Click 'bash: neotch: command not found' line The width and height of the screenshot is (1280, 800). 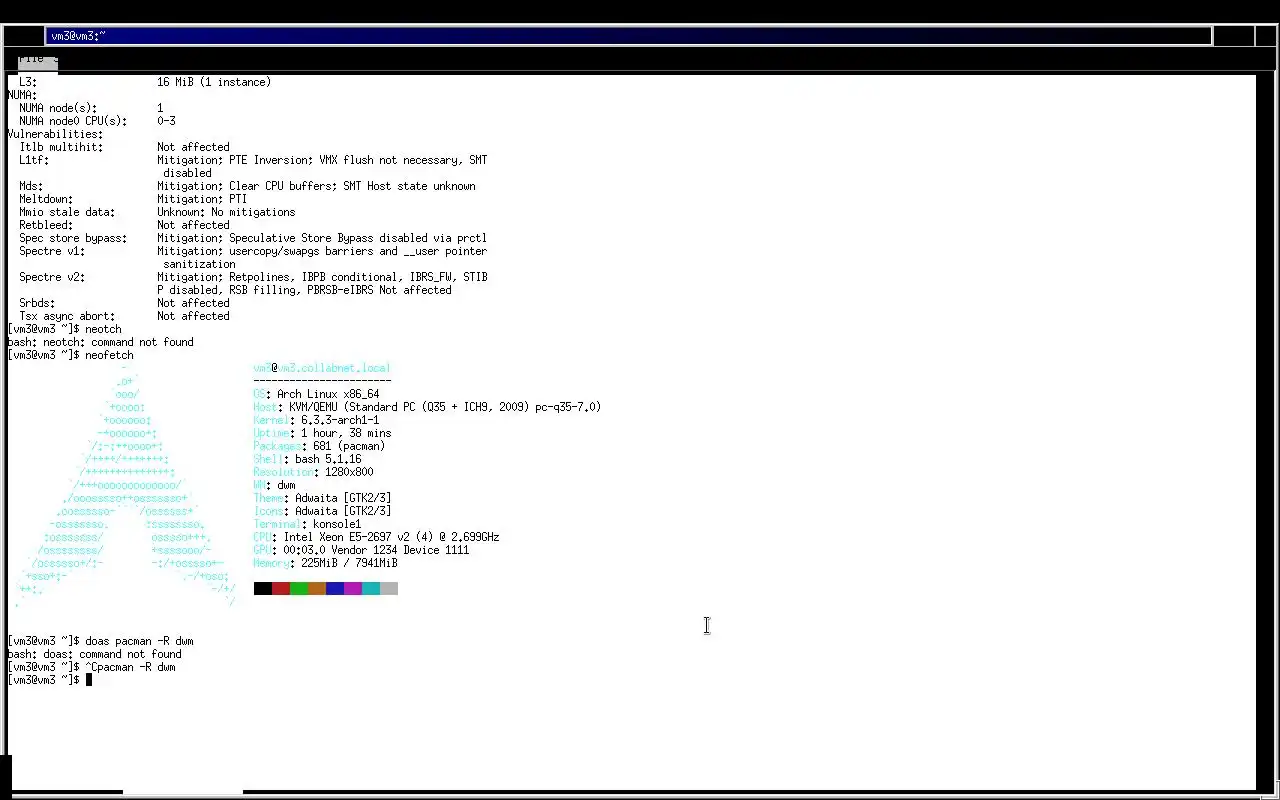(100, 342)
